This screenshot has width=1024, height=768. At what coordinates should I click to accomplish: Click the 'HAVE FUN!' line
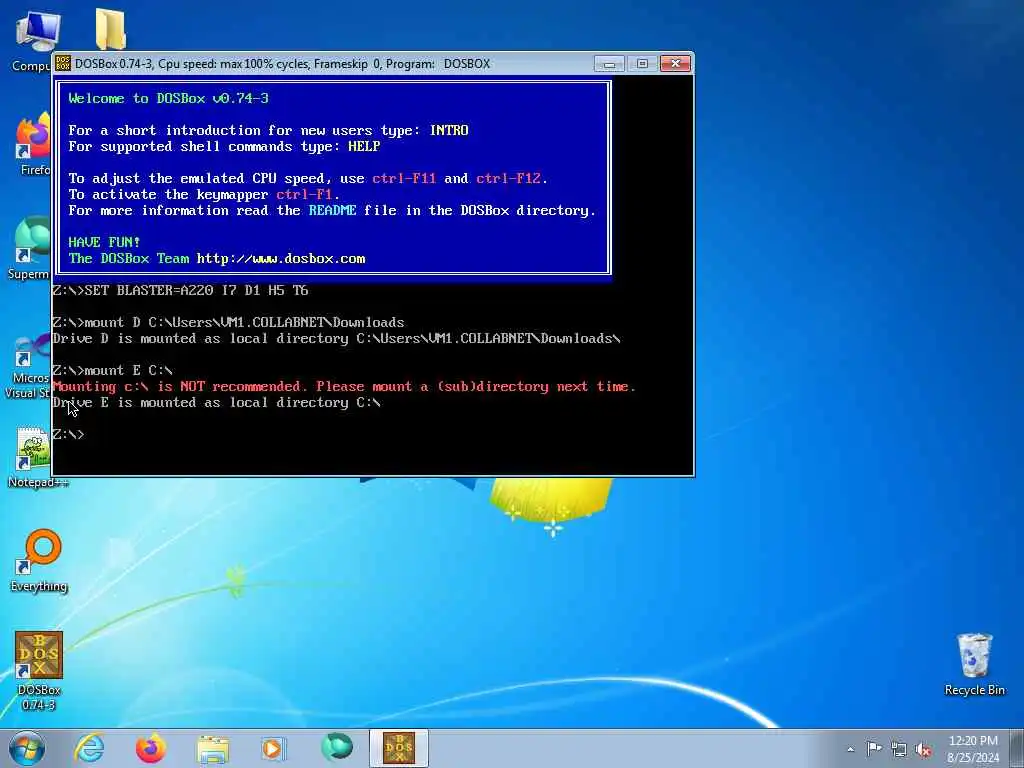(104, 242)
